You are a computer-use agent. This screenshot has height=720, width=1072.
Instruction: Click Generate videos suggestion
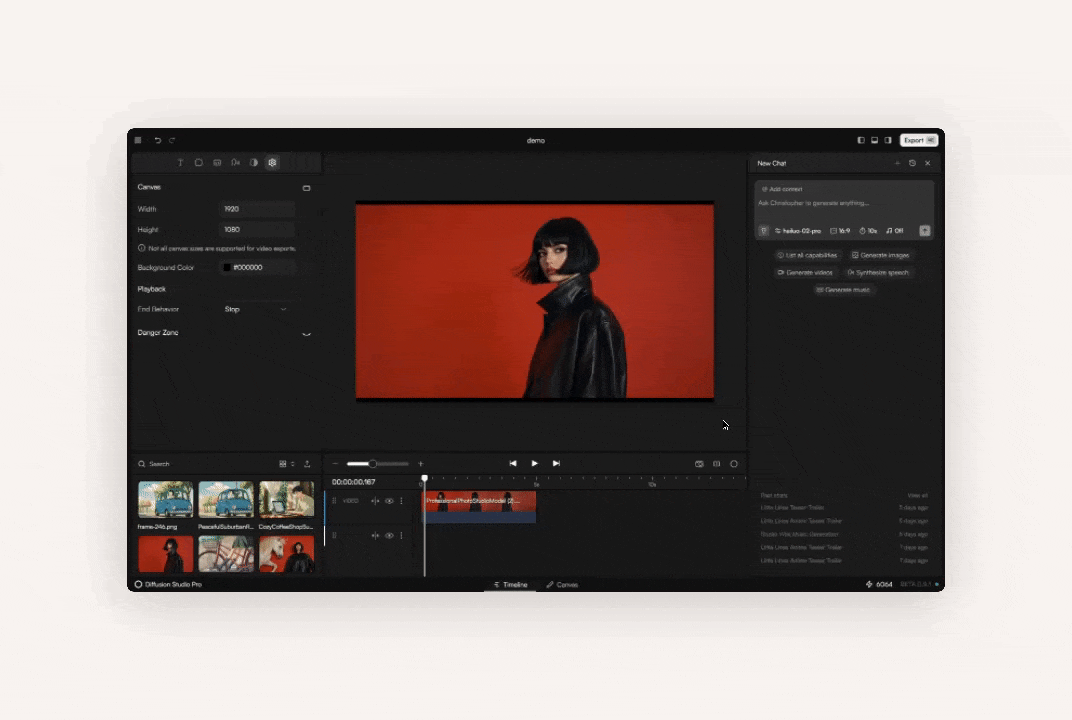coord(805,272)
